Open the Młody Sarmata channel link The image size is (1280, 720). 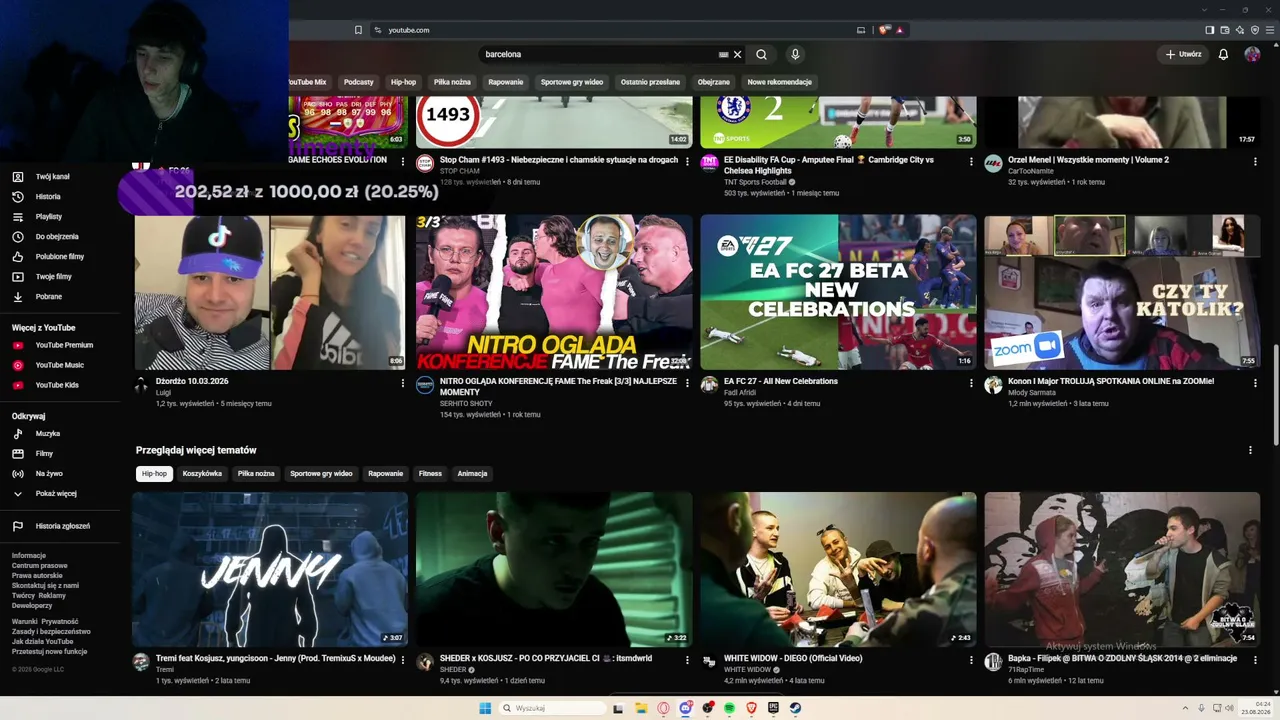tap(1032, 393)
